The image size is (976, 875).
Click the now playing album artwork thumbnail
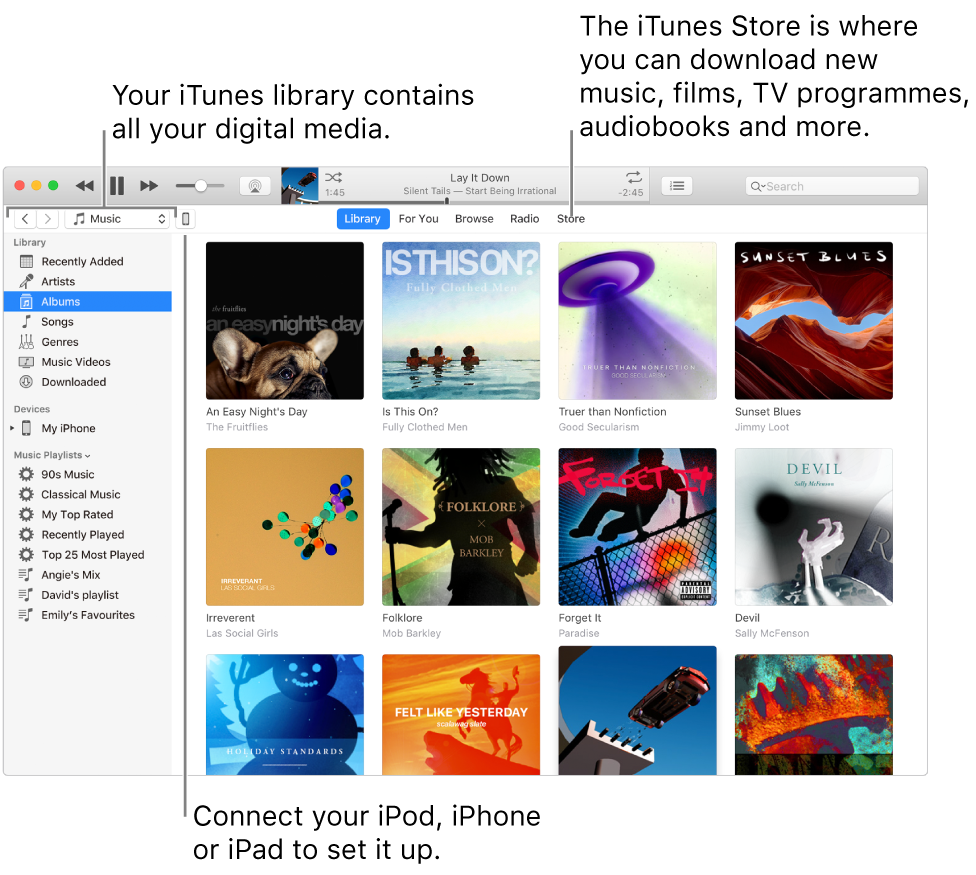[299, 185]
